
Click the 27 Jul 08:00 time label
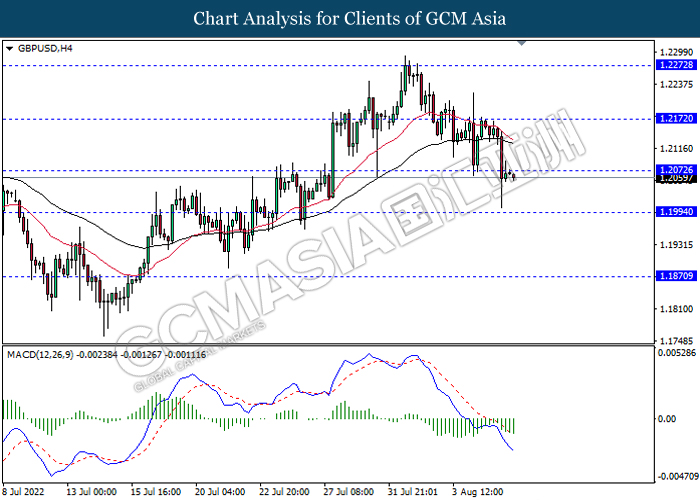tap(349, 492)
